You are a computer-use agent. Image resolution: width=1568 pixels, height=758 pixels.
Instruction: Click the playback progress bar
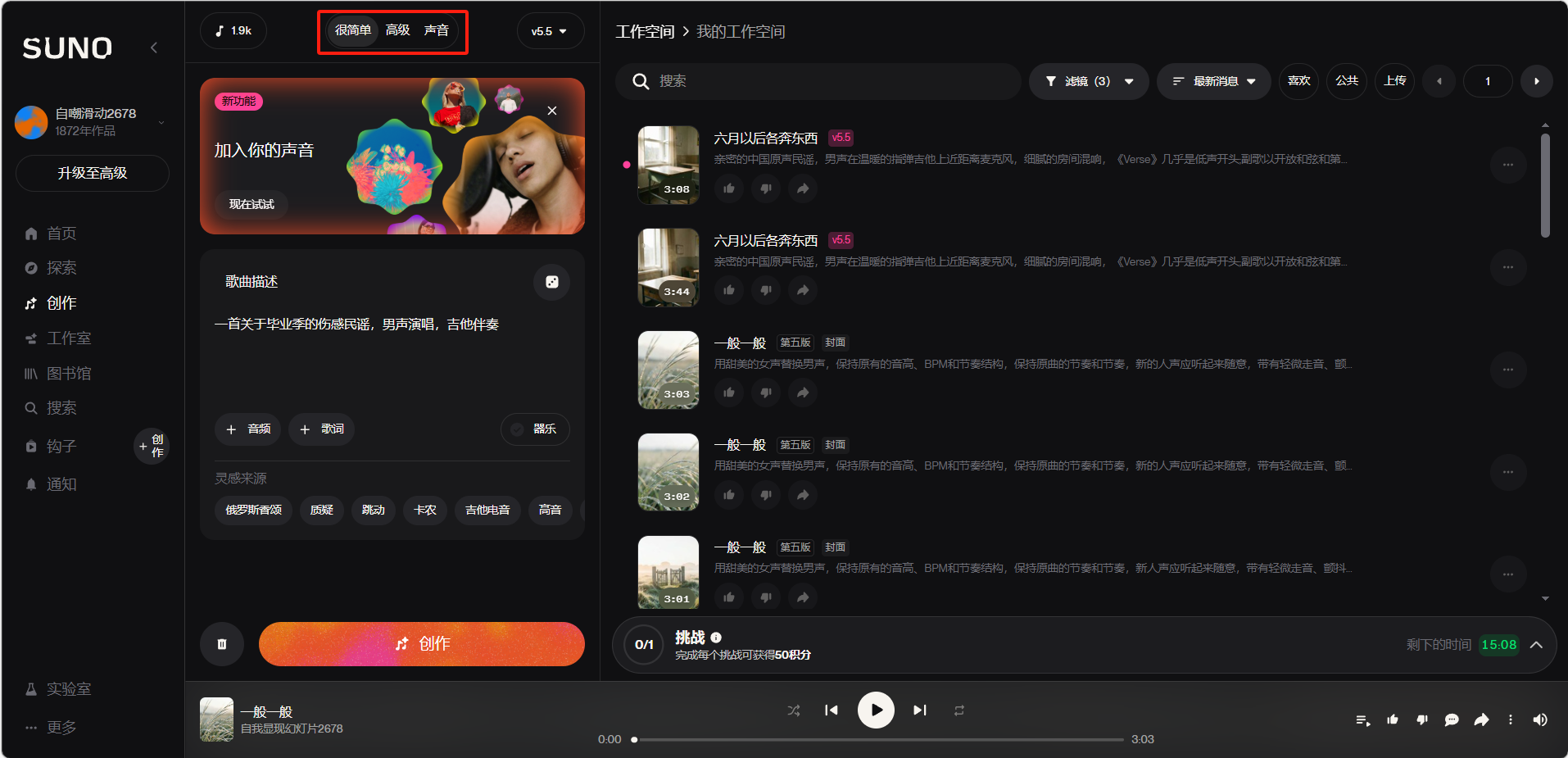877,739
